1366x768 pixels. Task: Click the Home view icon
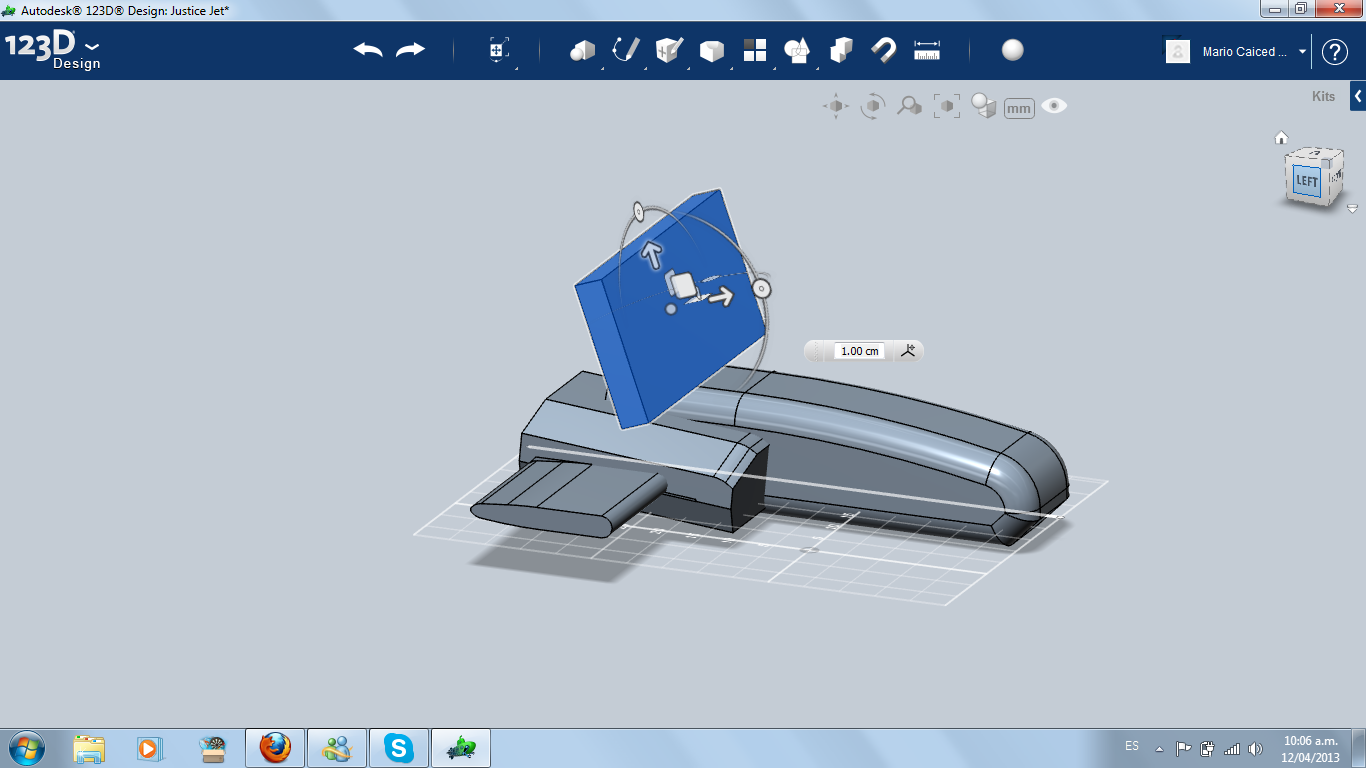1281,138
